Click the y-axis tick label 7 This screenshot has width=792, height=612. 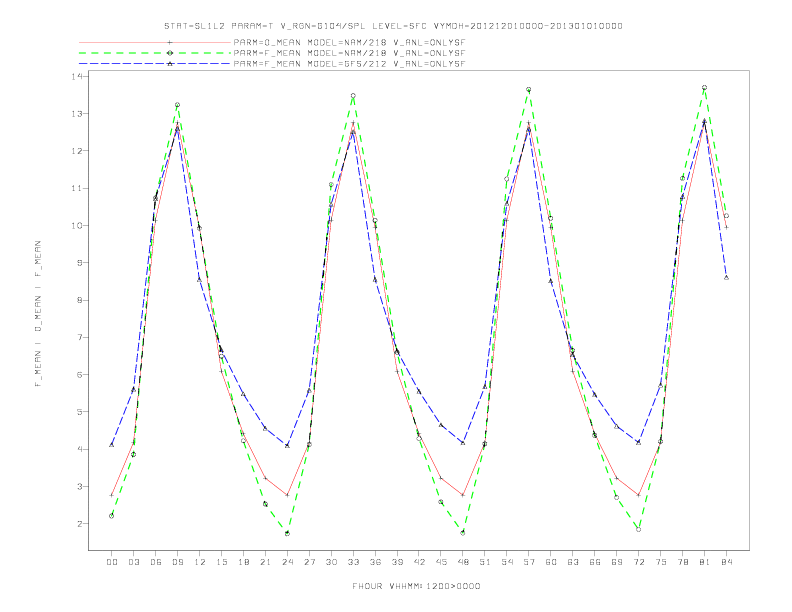click(80, 337)
